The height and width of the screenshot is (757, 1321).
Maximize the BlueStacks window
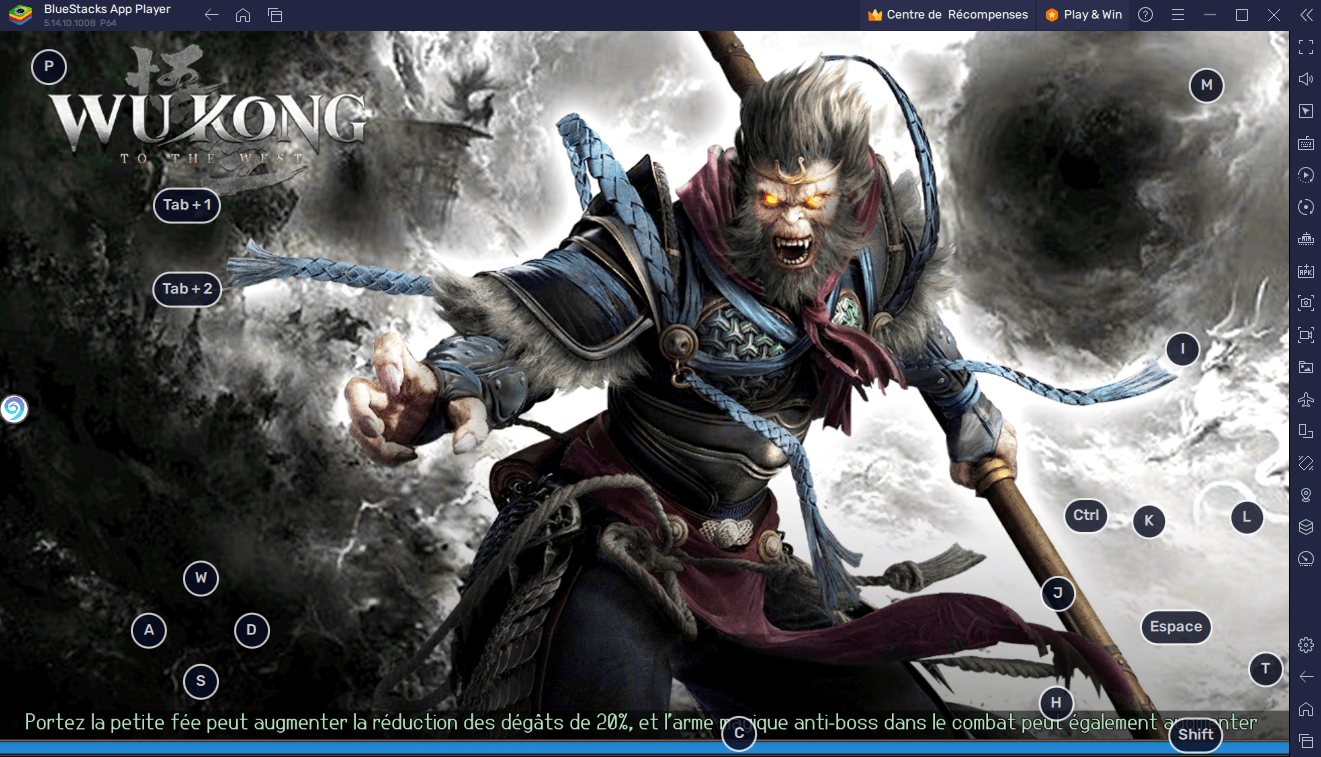(1242, 15)
